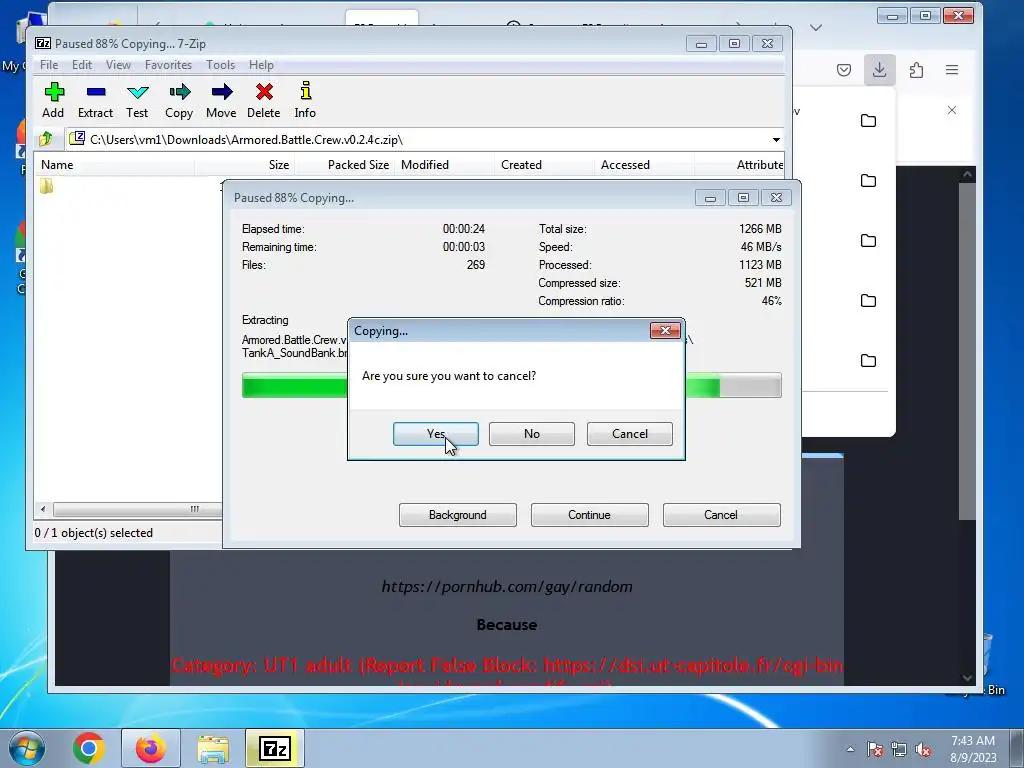
Task: Click the second folder icon in downloads panel
Action: pos(869,181)
